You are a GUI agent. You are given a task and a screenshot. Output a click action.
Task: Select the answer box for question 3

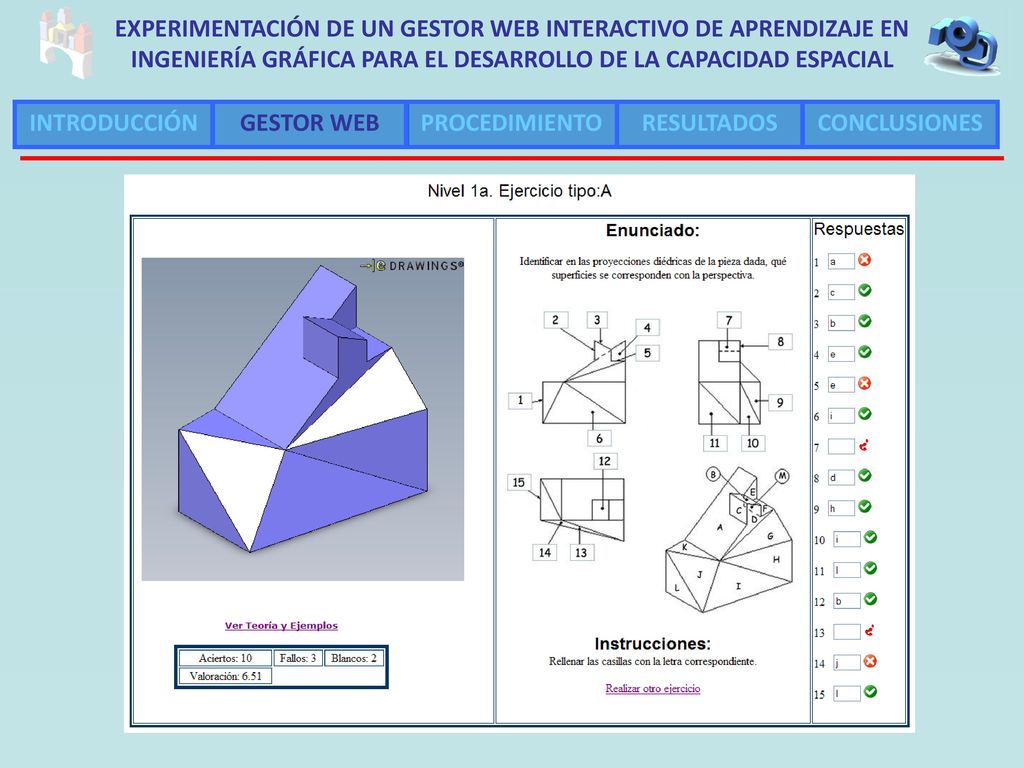point(840,323)
